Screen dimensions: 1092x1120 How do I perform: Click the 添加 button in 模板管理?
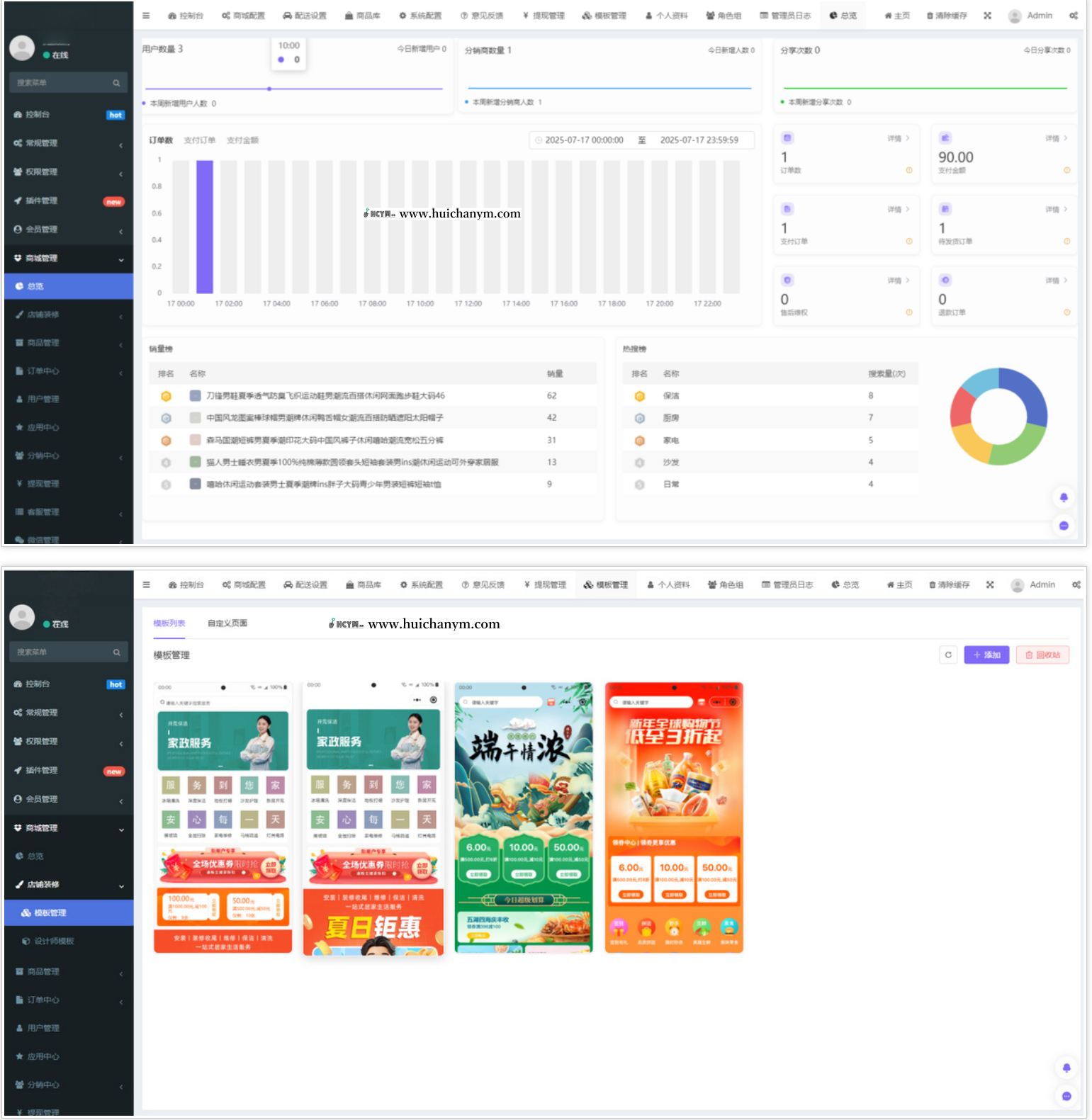986,655
